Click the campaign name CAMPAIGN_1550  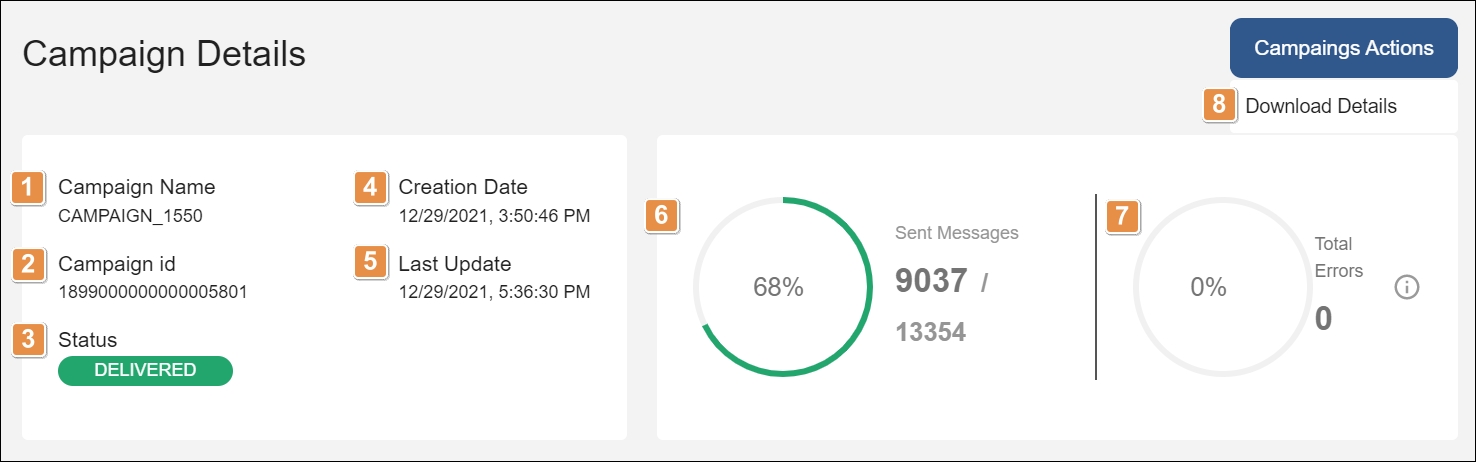point(130,215)
